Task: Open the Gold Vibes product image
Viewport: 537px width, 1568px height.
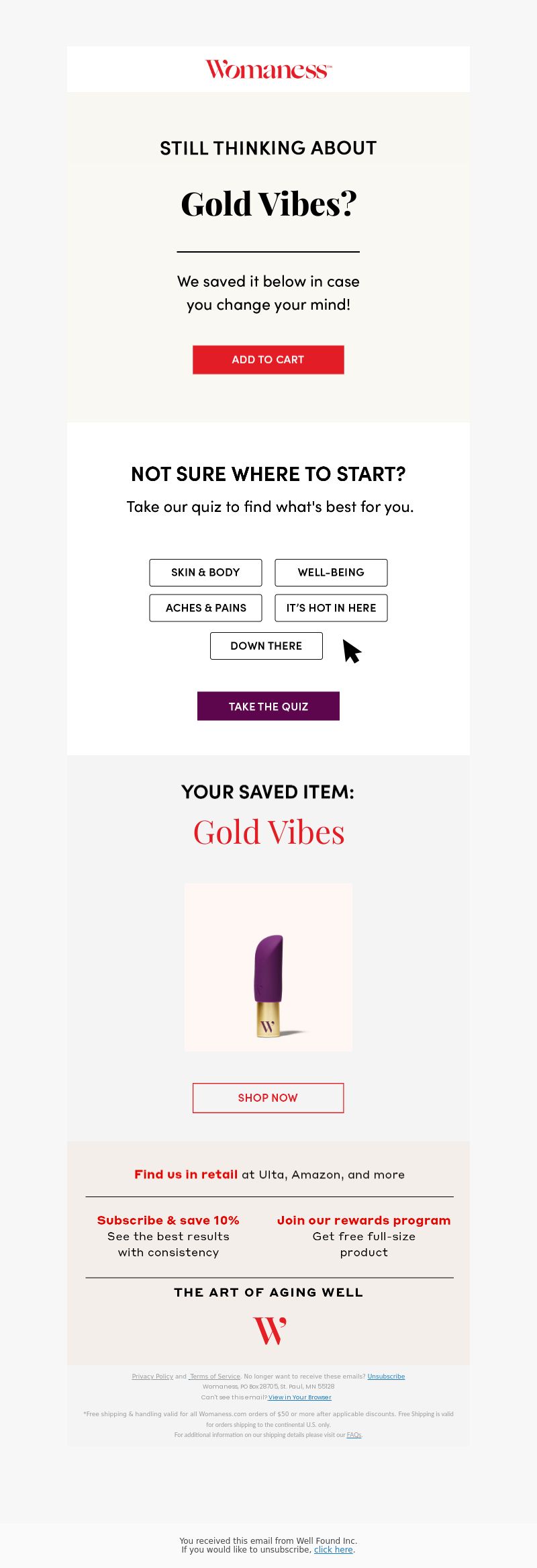Action: click(x=268, y=967)
